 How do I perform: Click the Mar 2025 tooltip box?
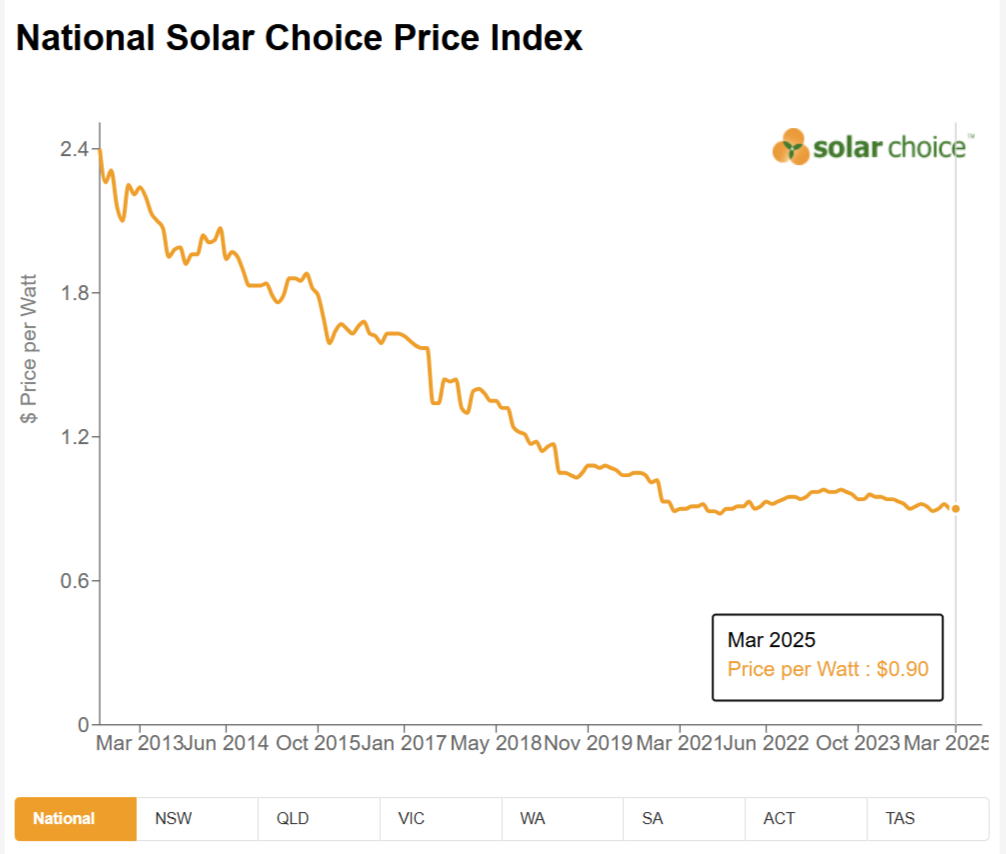(x=827, y=656)
